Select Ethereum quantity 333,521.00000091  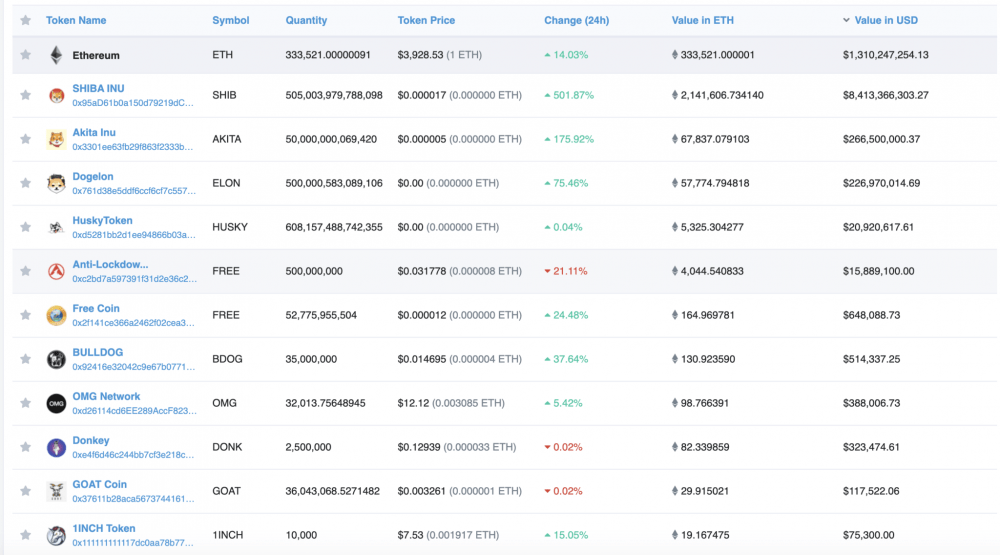pos(328,55)
